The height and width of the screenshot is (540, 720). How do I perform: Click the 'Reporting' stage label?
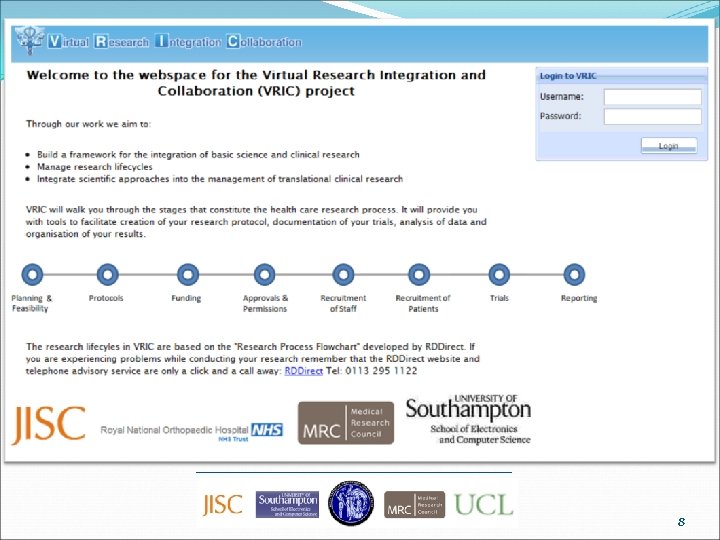click(x=579, y=298)
